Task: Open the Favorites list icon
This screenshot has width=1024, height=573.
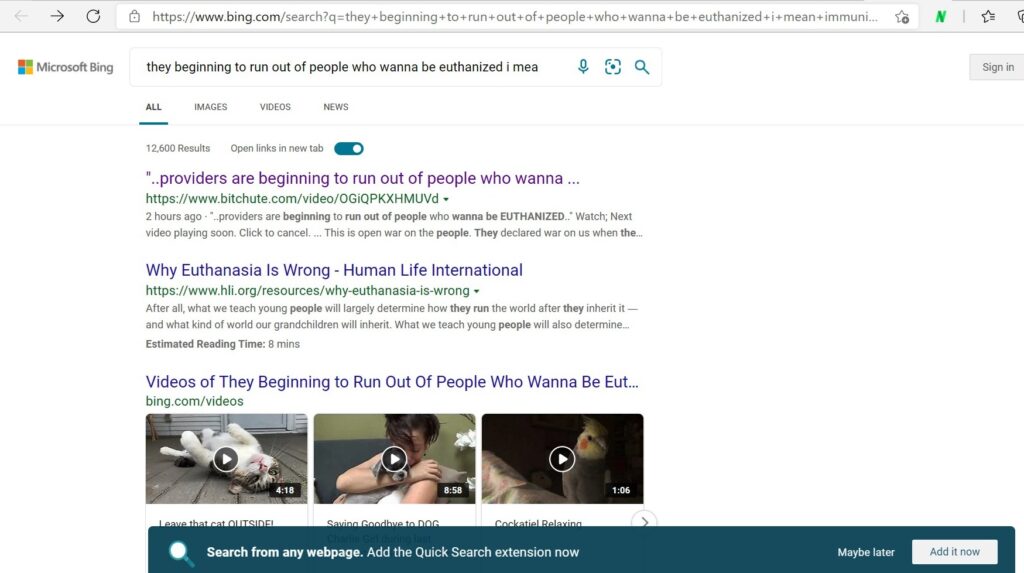Action: click(x=988, y=16)
